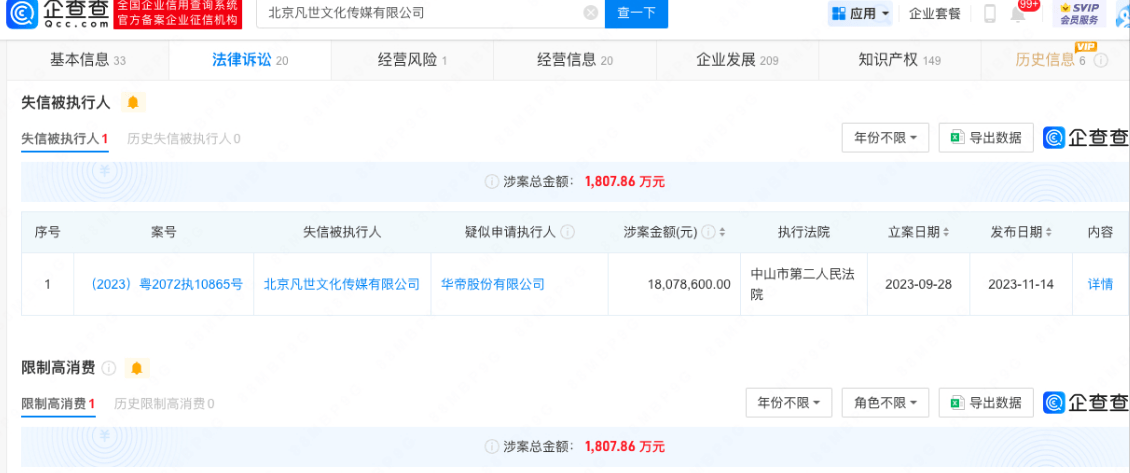Switch to 基本信息 tab
The height and width of the screenshot is (473, 1130).
pyautogui.click(x=88, y=61)
